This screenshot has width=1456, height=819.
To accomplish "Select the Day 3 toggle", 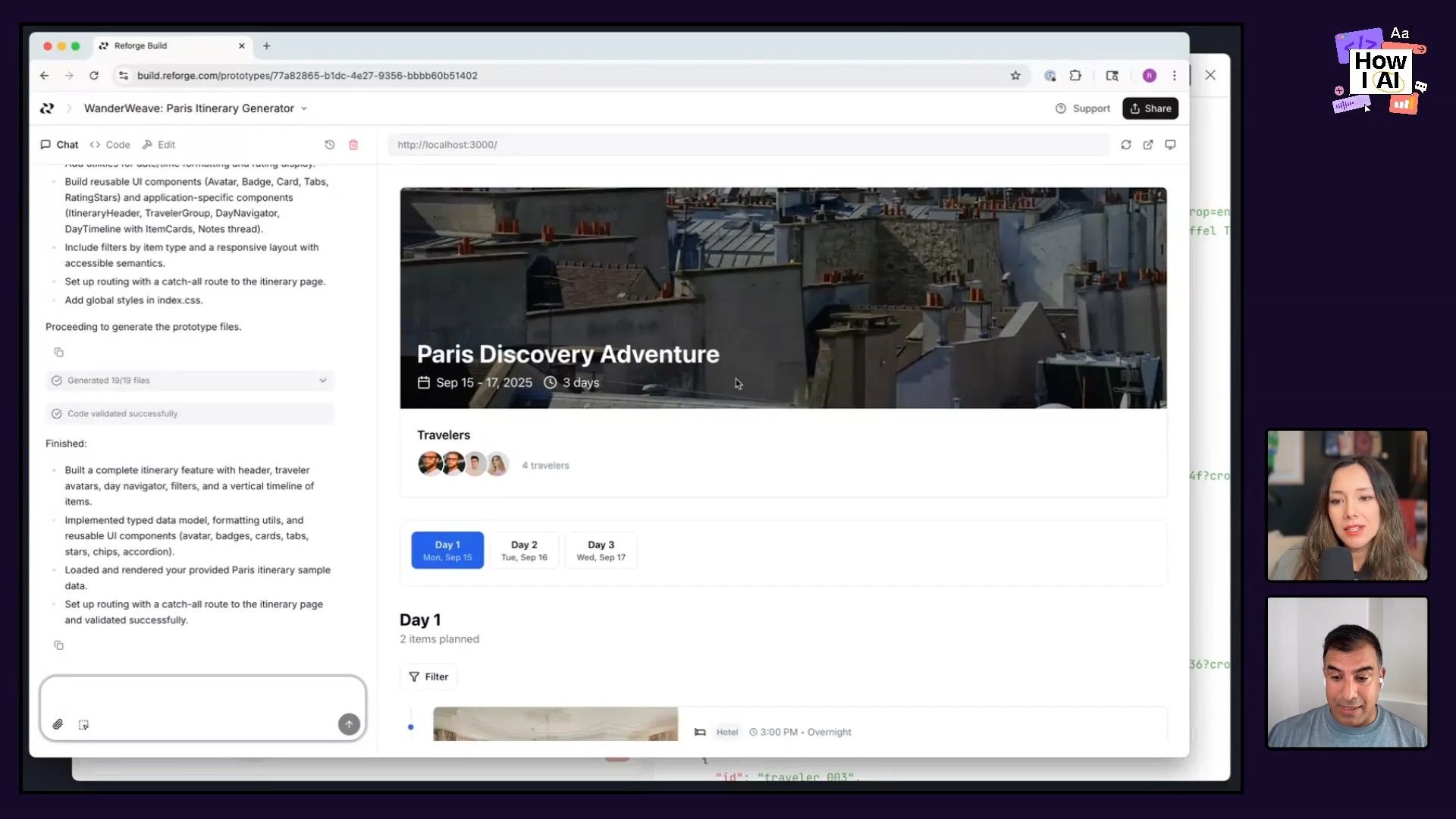I will [601, 551].
